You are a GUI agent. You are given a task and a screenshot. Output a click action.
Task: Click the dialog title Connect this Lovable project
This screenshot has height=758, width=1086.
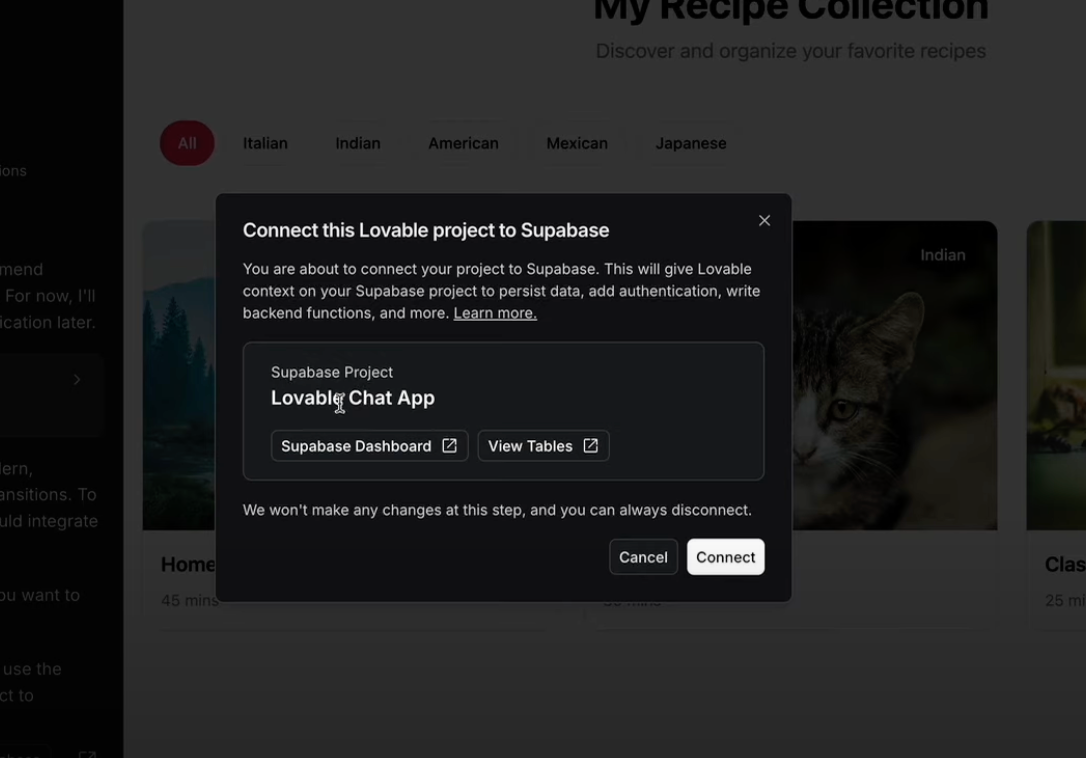coord(425,230)
